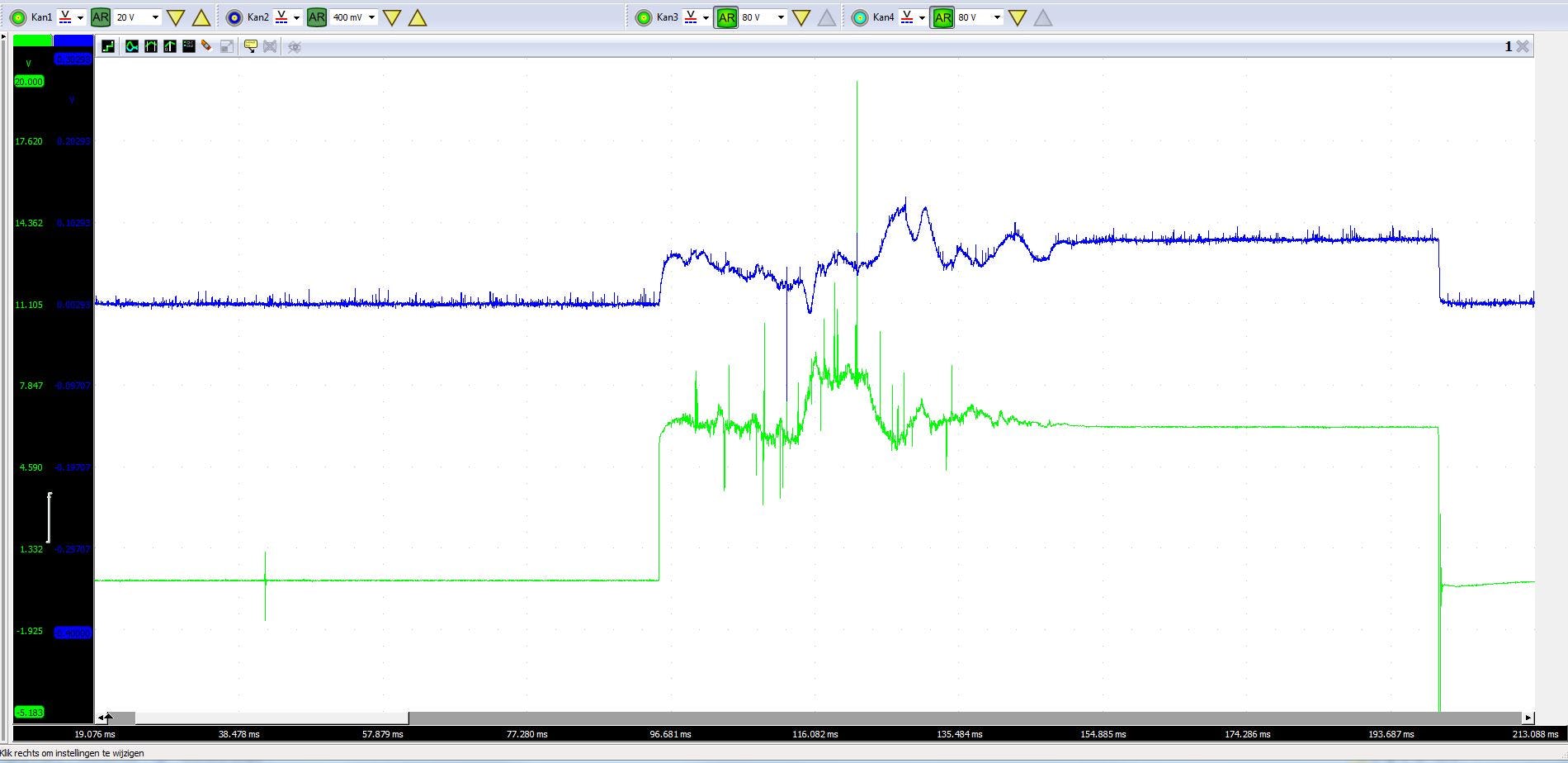Click the Kan3 channel label

[x=667, y=17]
